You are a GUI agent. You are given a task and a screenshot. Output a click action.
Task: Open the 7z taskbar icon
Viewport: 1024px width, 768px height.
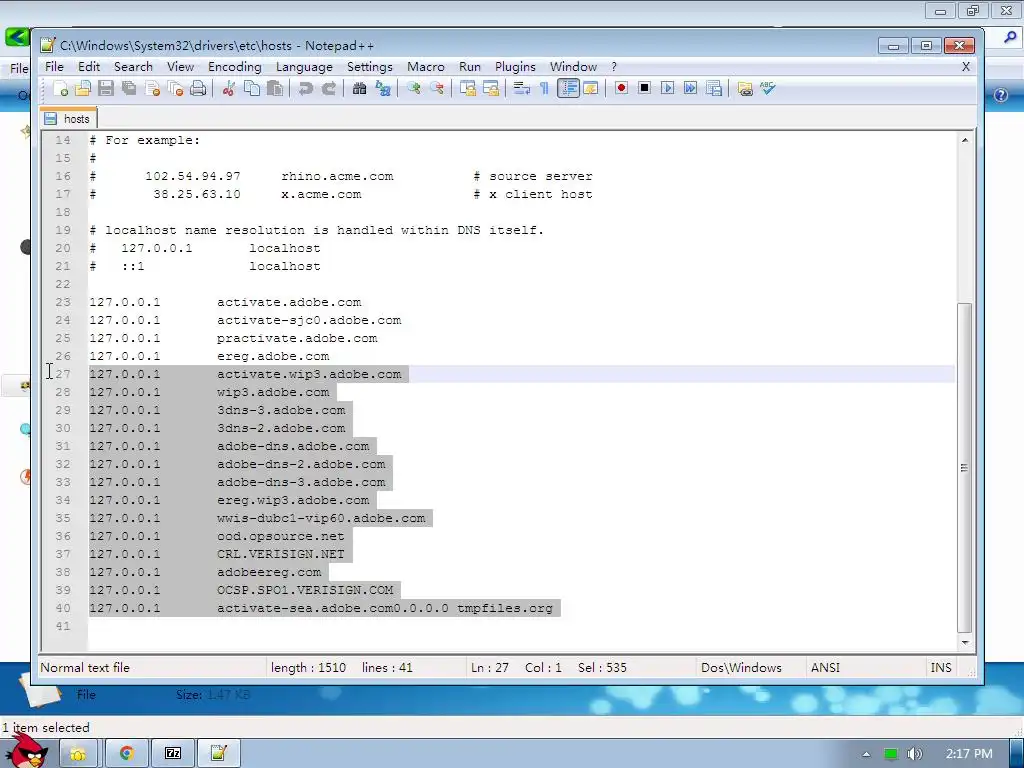173,754
